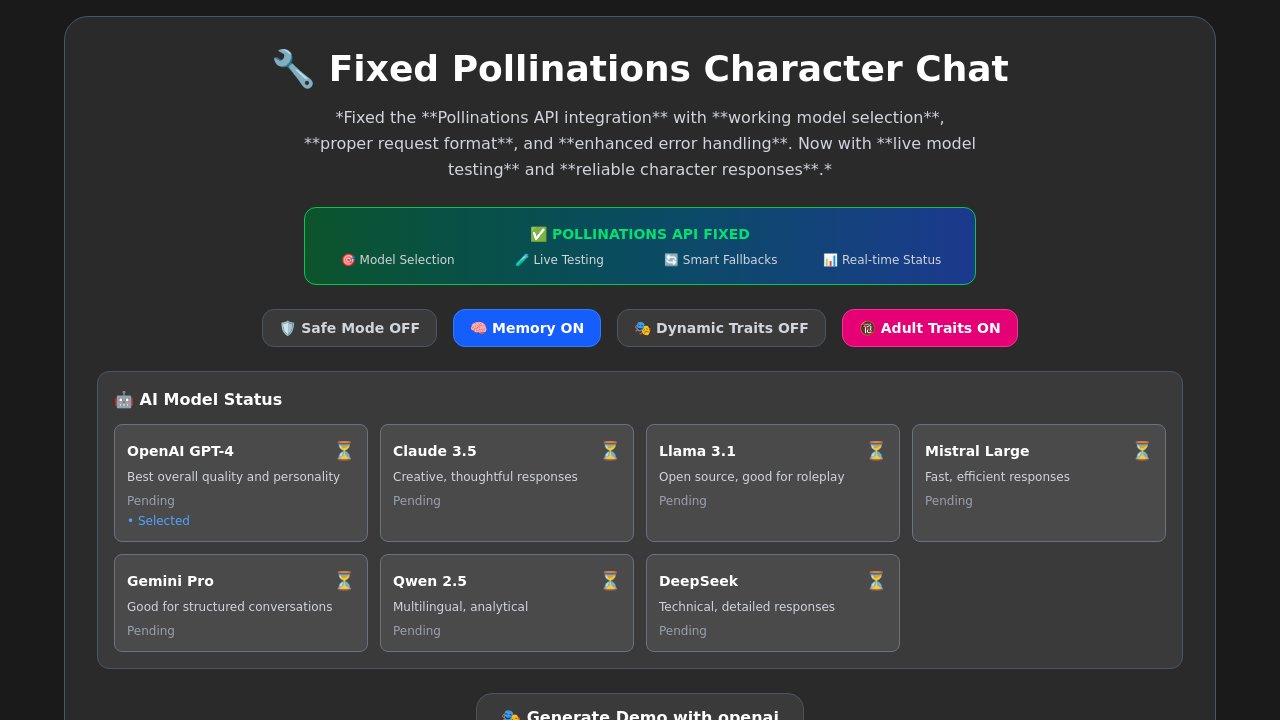Click the robot icon beside AI Model Status

124,400
